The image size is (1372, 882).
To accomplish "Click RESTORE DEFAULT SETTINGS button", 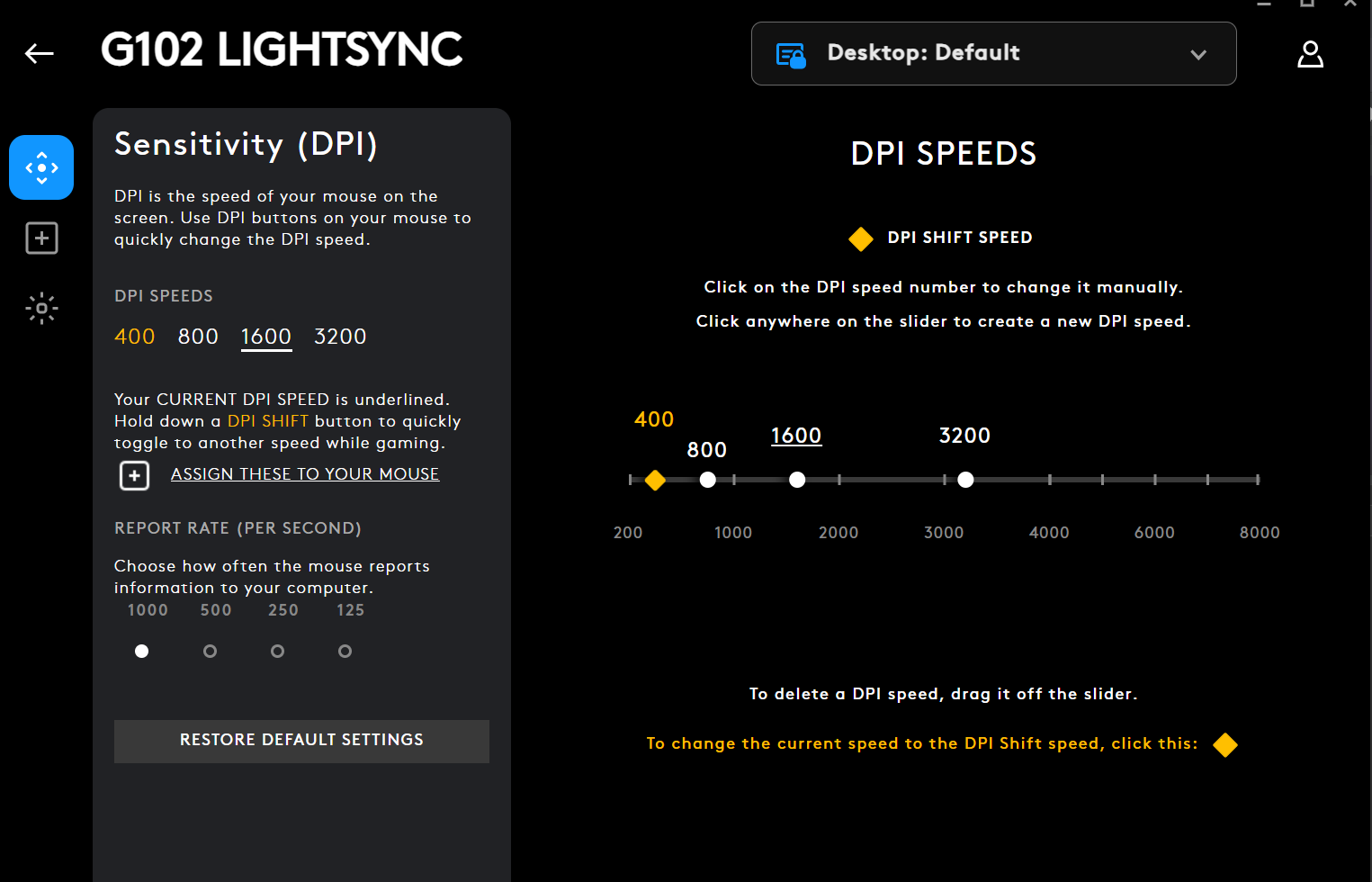I will coord(301,741).
